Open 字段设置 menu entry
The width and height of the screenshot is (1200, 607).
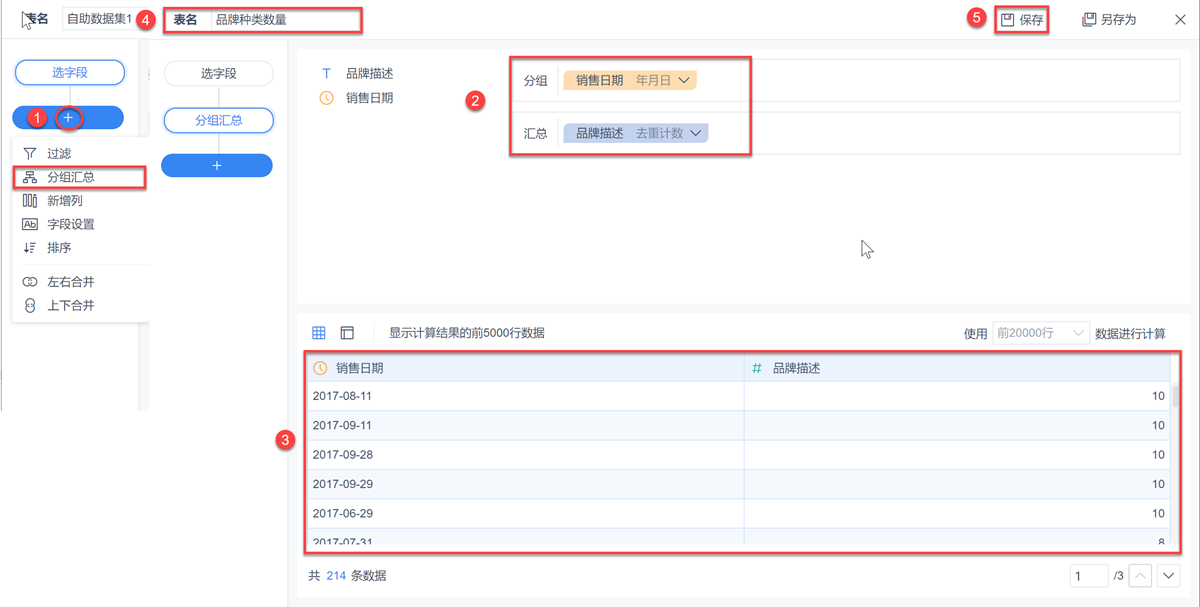tap(71, 224)
